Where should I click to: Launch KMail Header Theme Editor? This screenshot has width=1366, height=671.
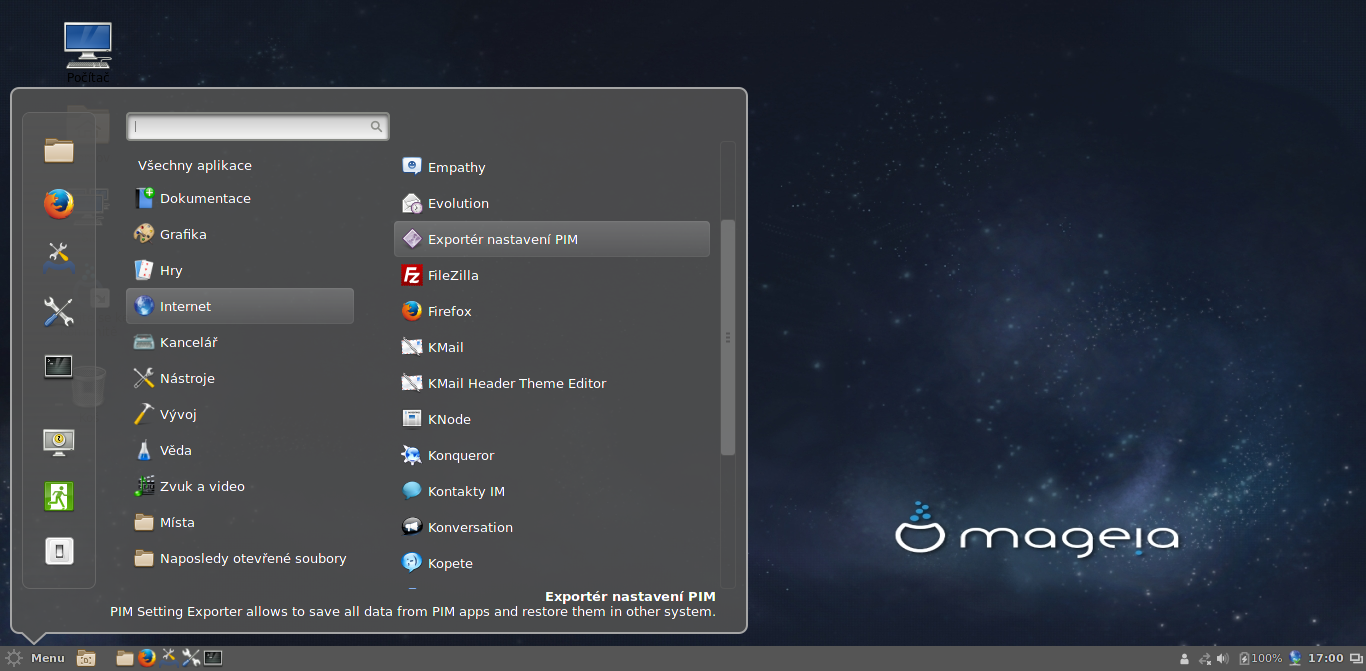coord(552,383)
